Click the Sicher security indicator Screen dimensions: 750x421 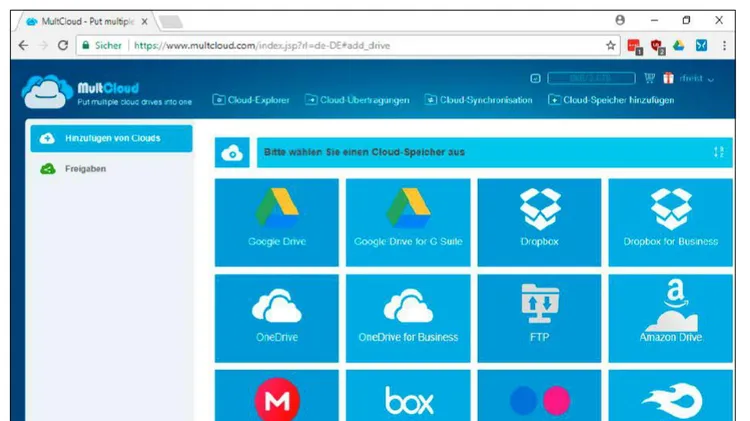coord(102,45)
